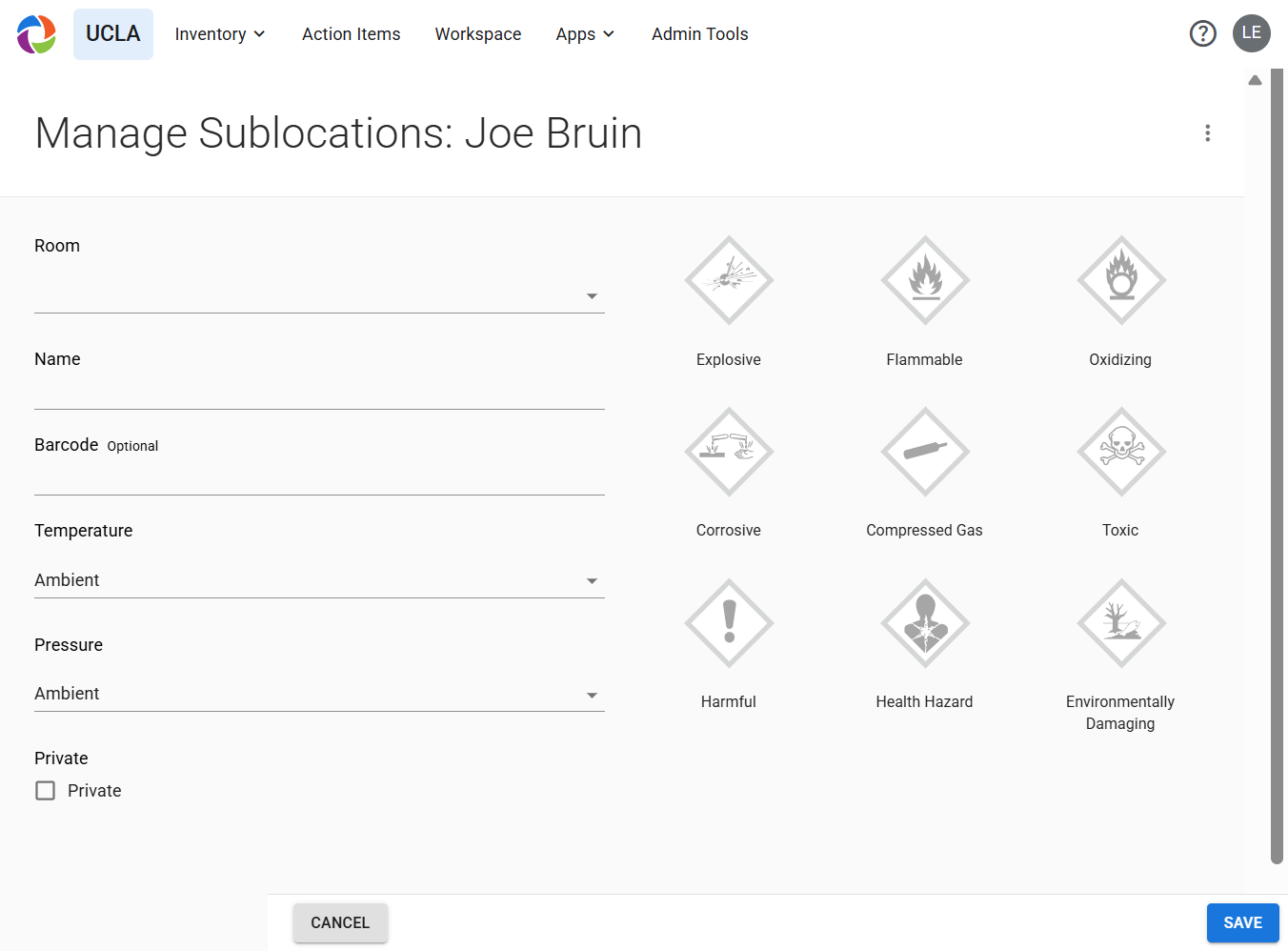1288x951 pixels.
Task: Open the Temperature dropdown
Action: (x=319, y=580)
